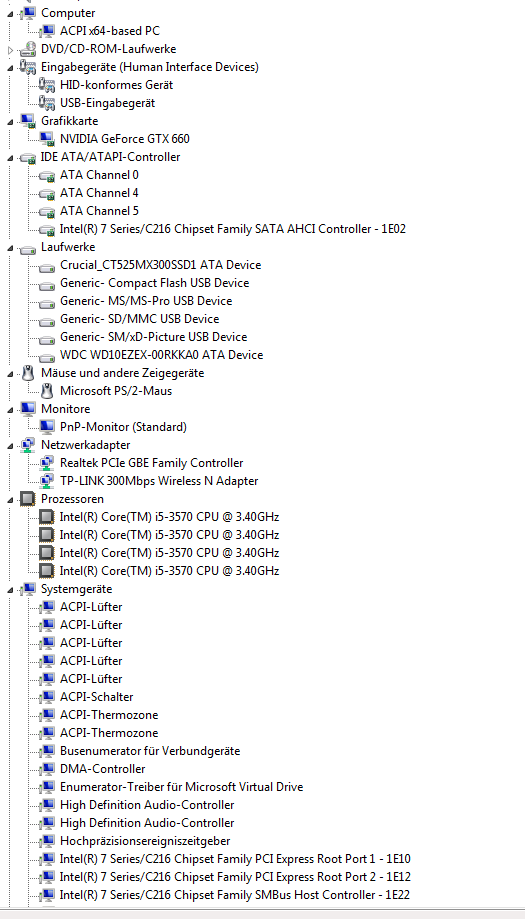Collapse the Grafikkarte category
The image size is (525, 919).
pos(10,122)
